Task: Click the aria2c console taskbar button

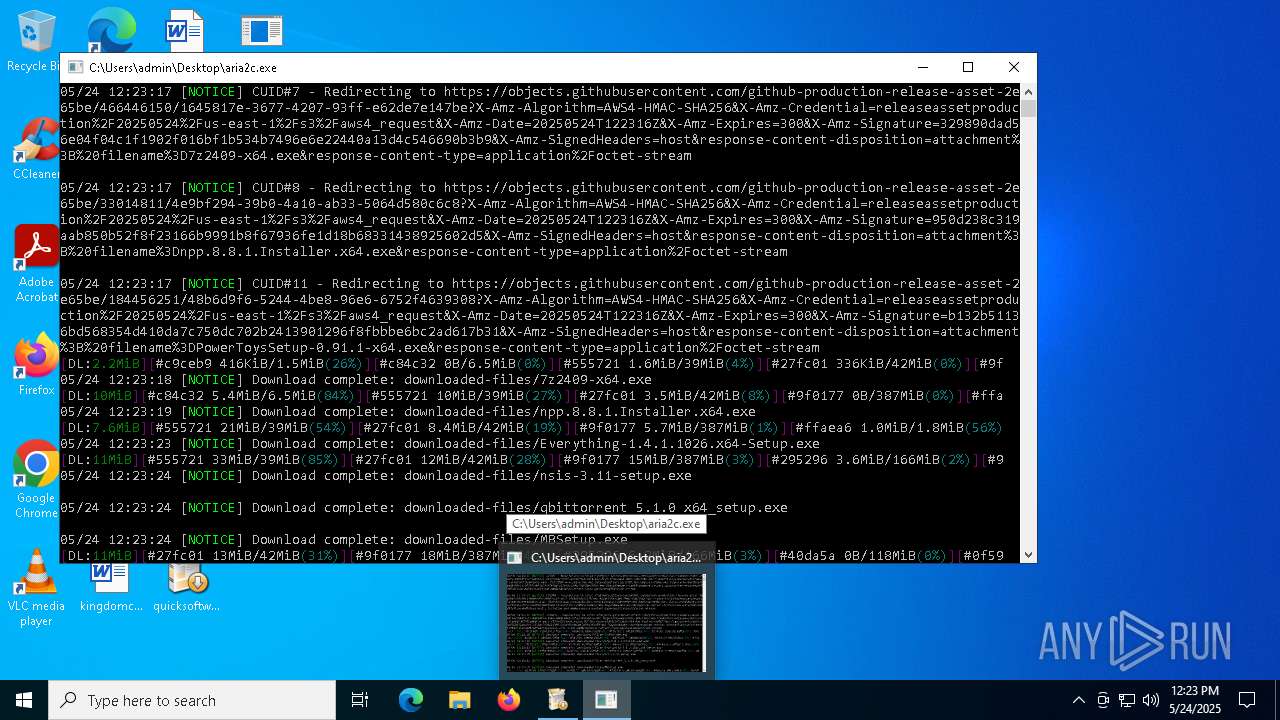Action: (606, 700)
